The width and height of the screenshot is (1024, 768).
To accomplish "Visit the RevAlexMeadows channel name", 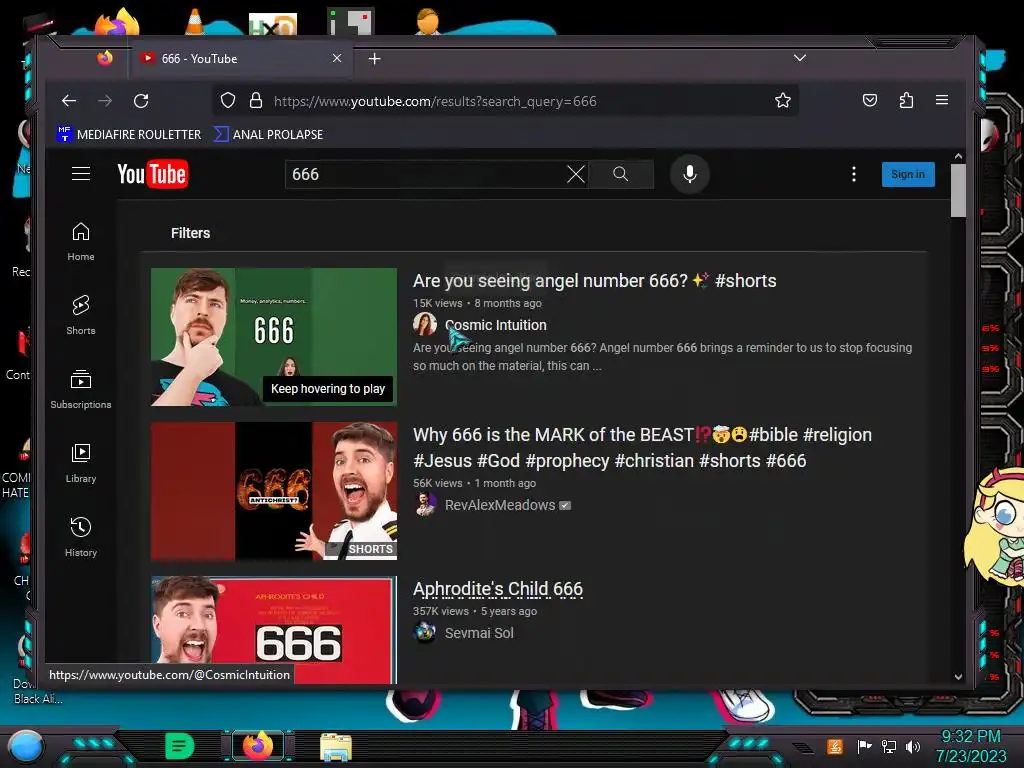I will click(x=500, y=505).
